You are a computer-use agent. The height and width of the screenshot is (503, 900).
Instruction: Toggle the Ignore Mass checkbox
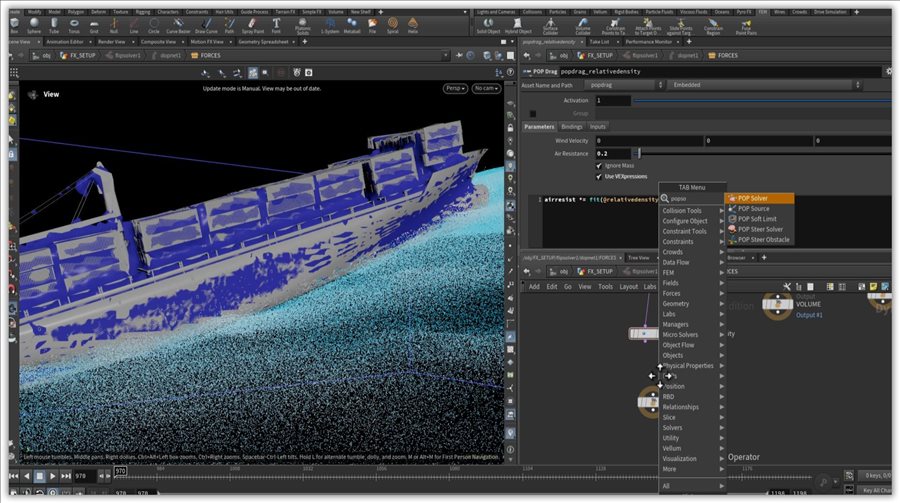[x=599, y=165]
